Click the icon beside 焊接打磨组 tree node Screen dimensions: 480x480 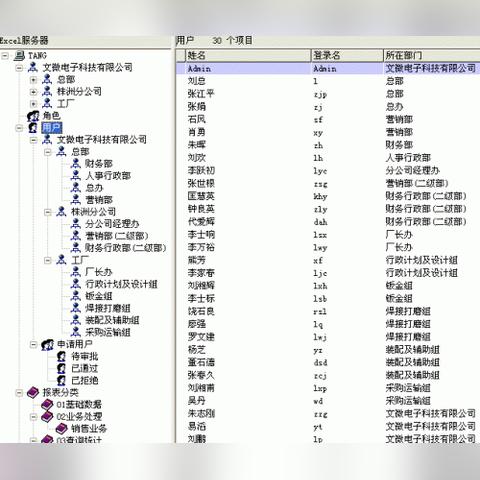(x=76, y=308)
